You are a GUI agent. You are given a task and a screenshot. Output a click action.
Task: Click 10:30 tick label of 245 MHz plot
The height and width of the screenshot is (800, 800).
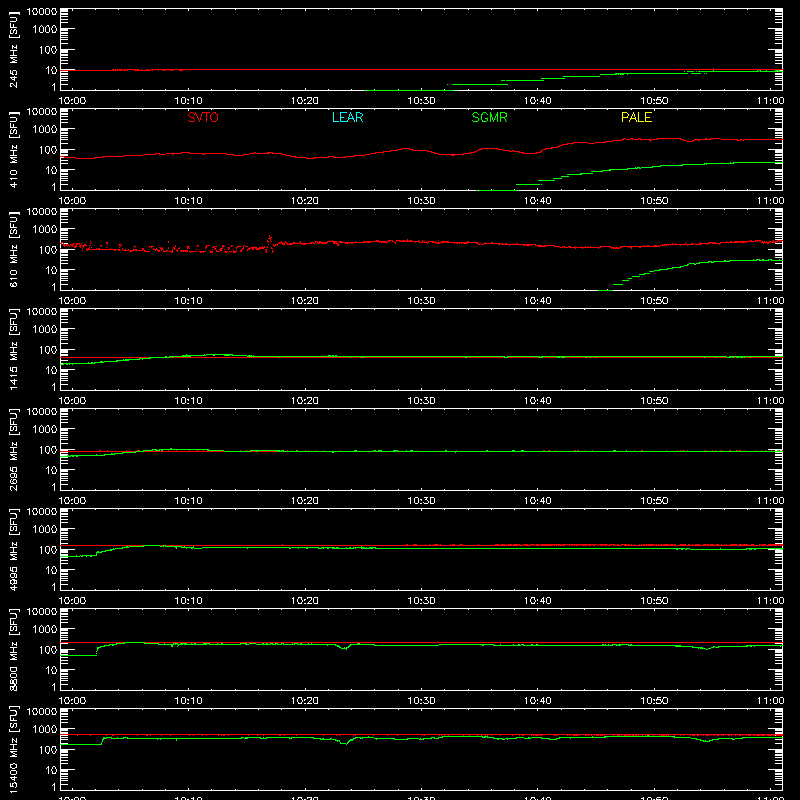(421, 101)
